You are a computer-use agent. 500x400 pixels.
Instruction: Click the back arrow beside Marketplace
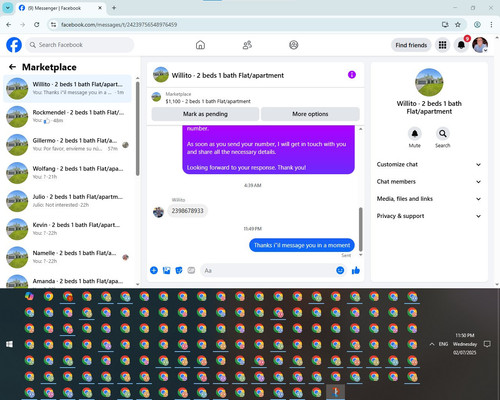pyautogui.click(x=12, y=67)
